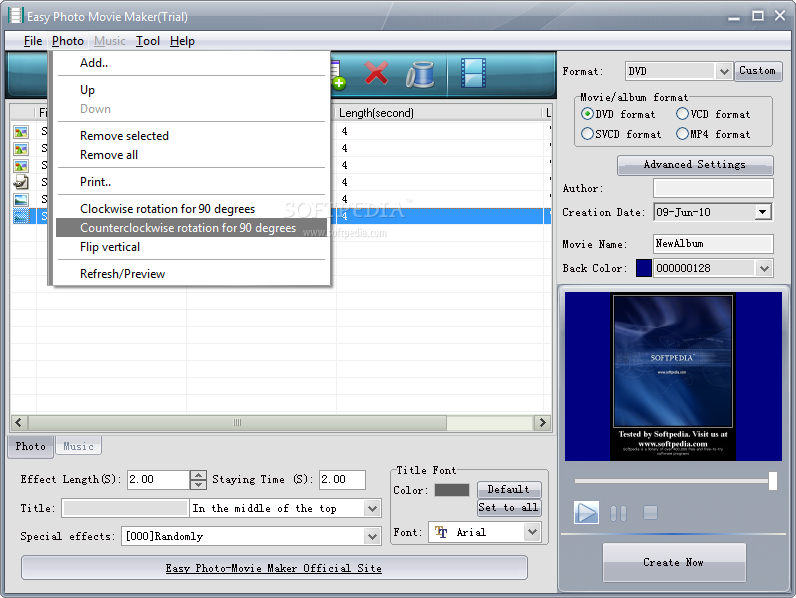Choose Remove selected menu entry
Viewport: 796px width, 598px height.
pyautogui.click(x=191, y=136)
